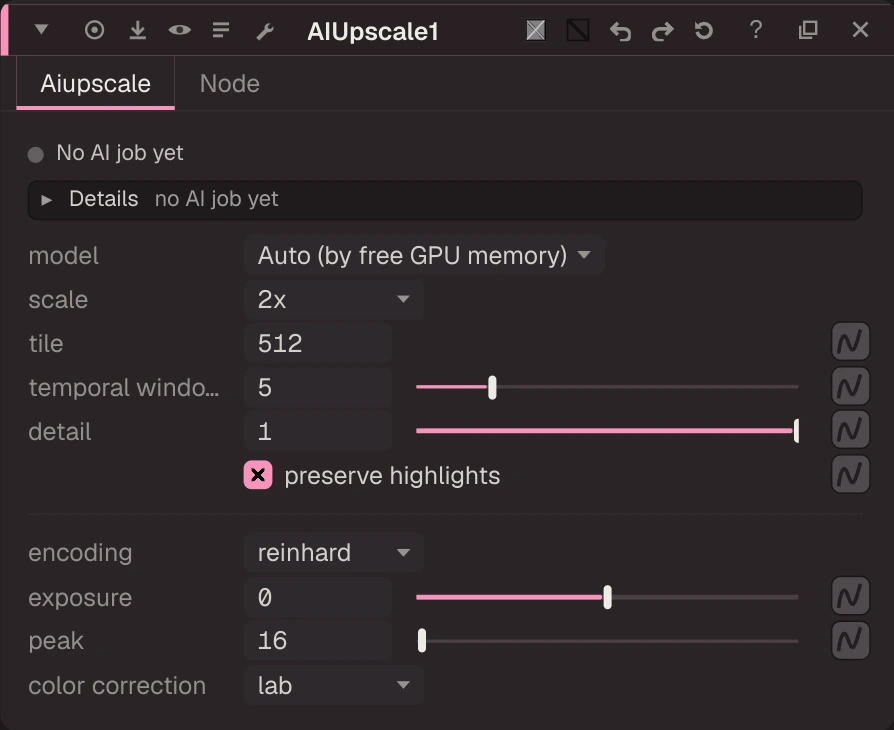The height and width of the screenshot is (730, 894).
Task: Open animation menu for peak
Action: click(x=850, y=640)
